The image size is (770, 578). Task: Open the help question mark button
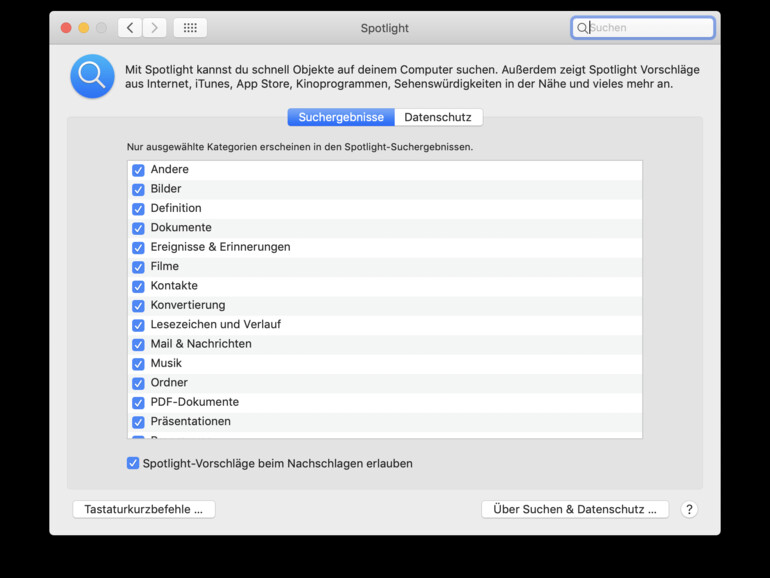pyautogui.click(x=689, y=509)
